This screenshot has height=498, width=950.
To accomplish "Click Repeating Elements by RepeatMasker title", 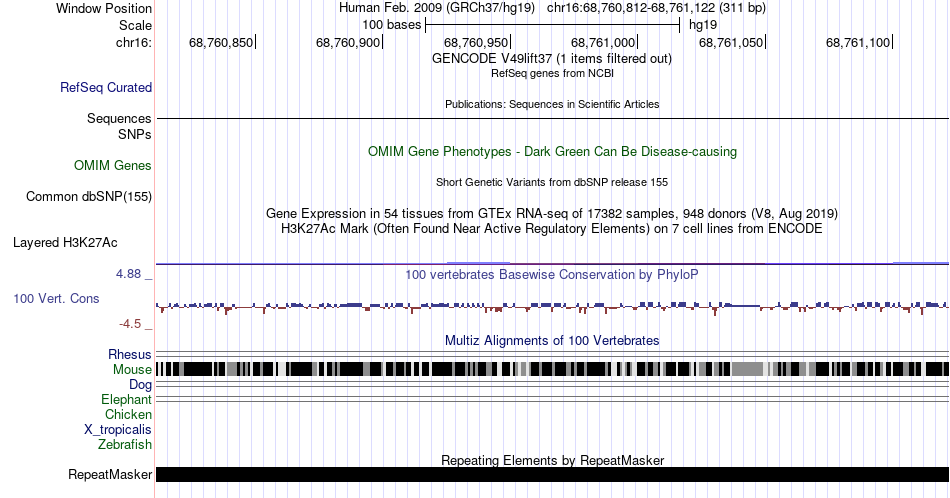I will click(x=552, y=460).
